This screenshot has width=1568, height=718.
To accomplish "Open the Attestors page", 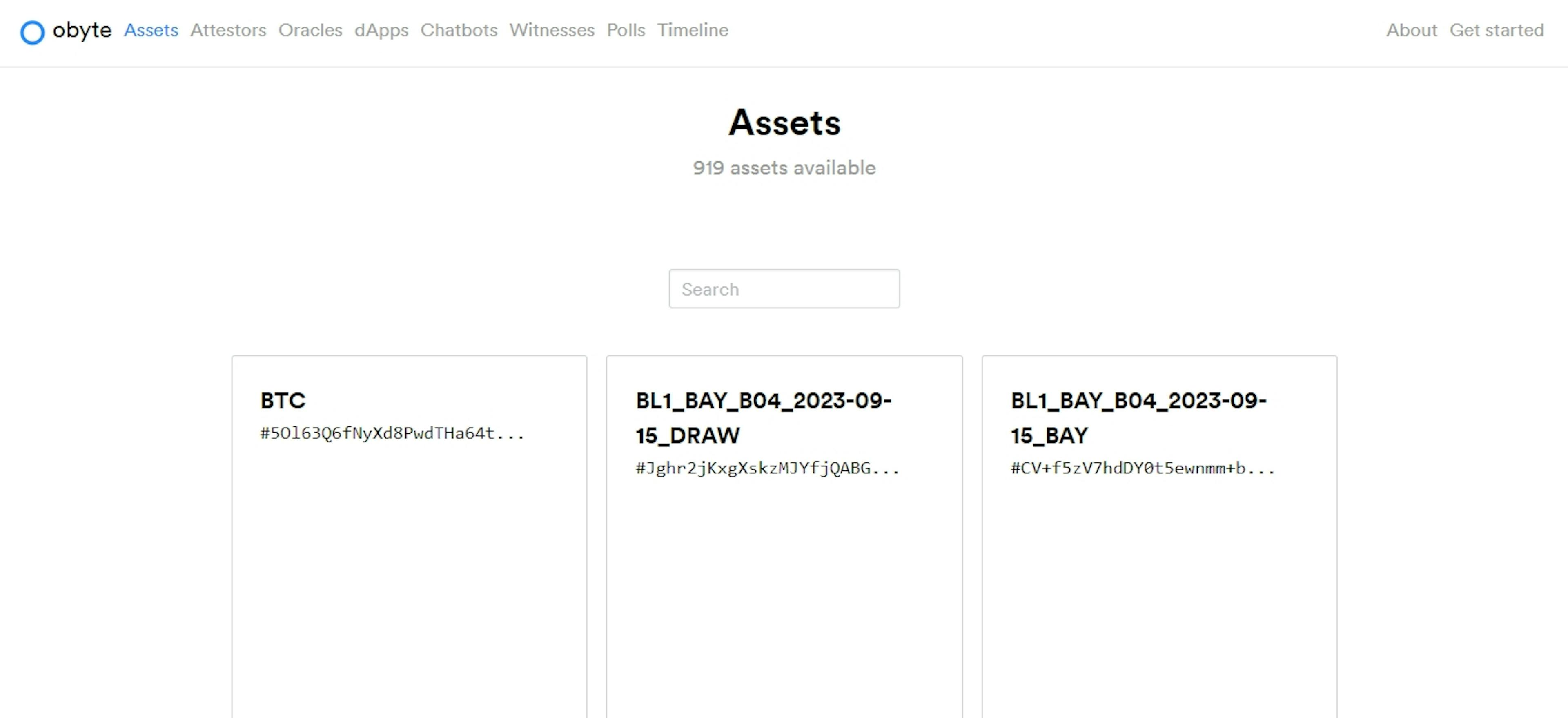I will pyautogui.click(x=228, y=31).
